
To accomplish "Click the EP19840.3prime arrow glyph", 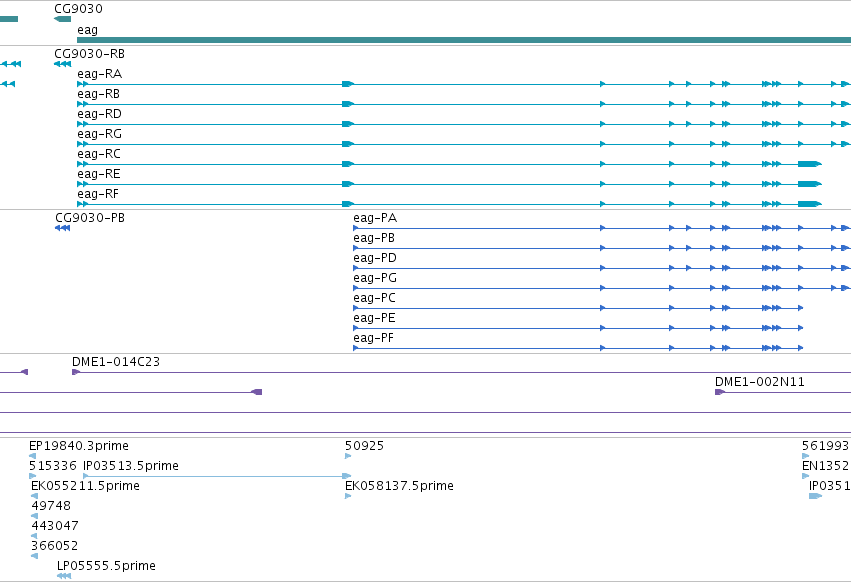I will [x=33, y=456].
